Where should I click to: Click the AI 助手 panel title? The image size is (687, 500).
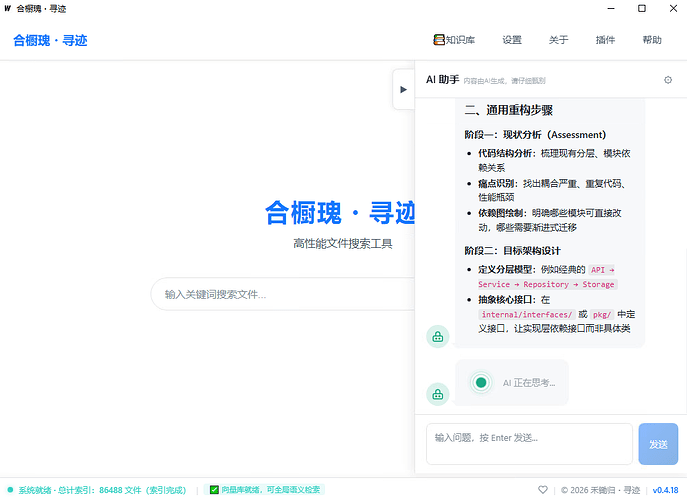click(x=443, y=80)
